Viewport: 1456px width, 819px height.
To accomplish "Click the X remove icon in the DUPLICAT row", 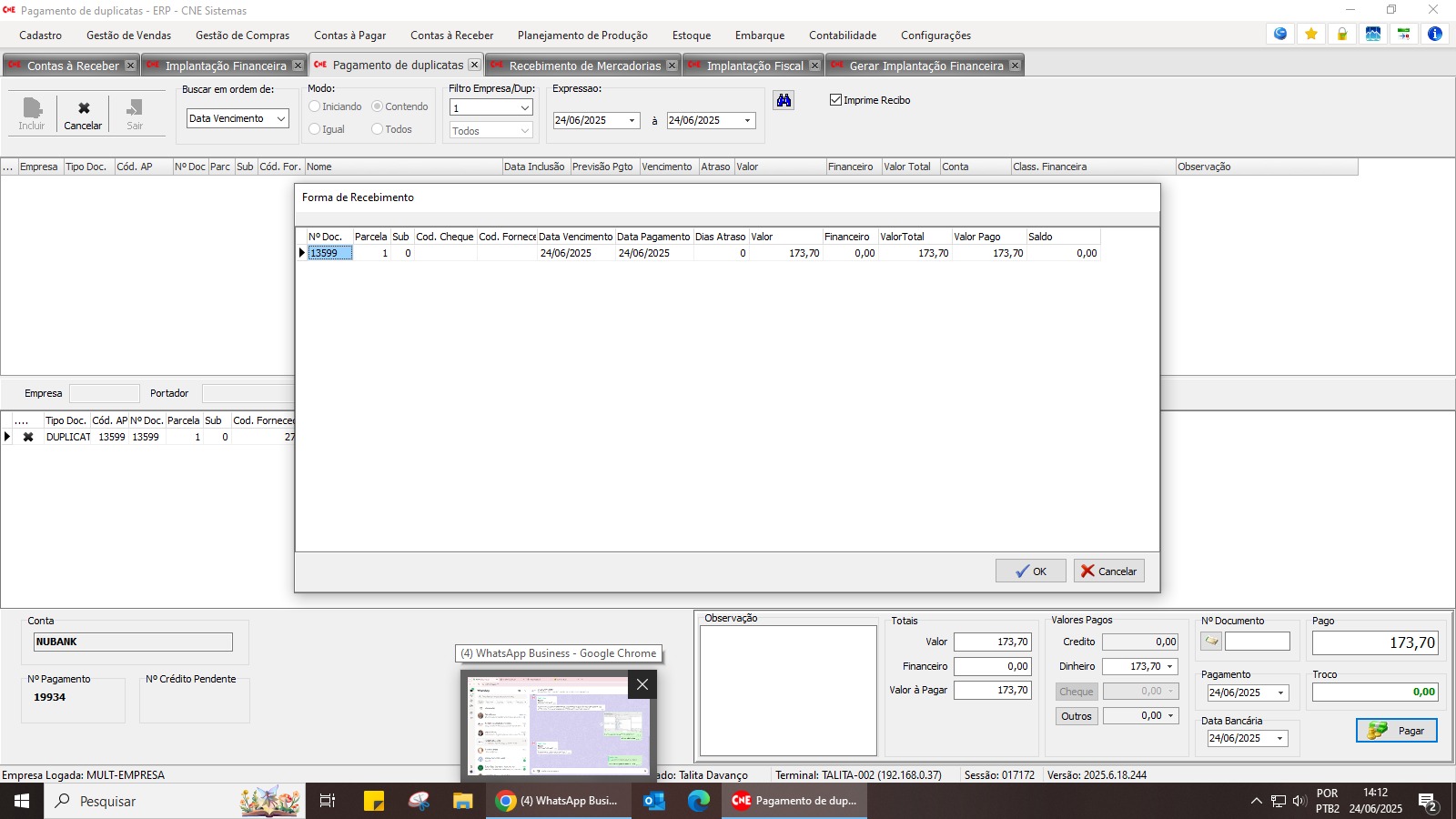I will [x=28, y=437].
